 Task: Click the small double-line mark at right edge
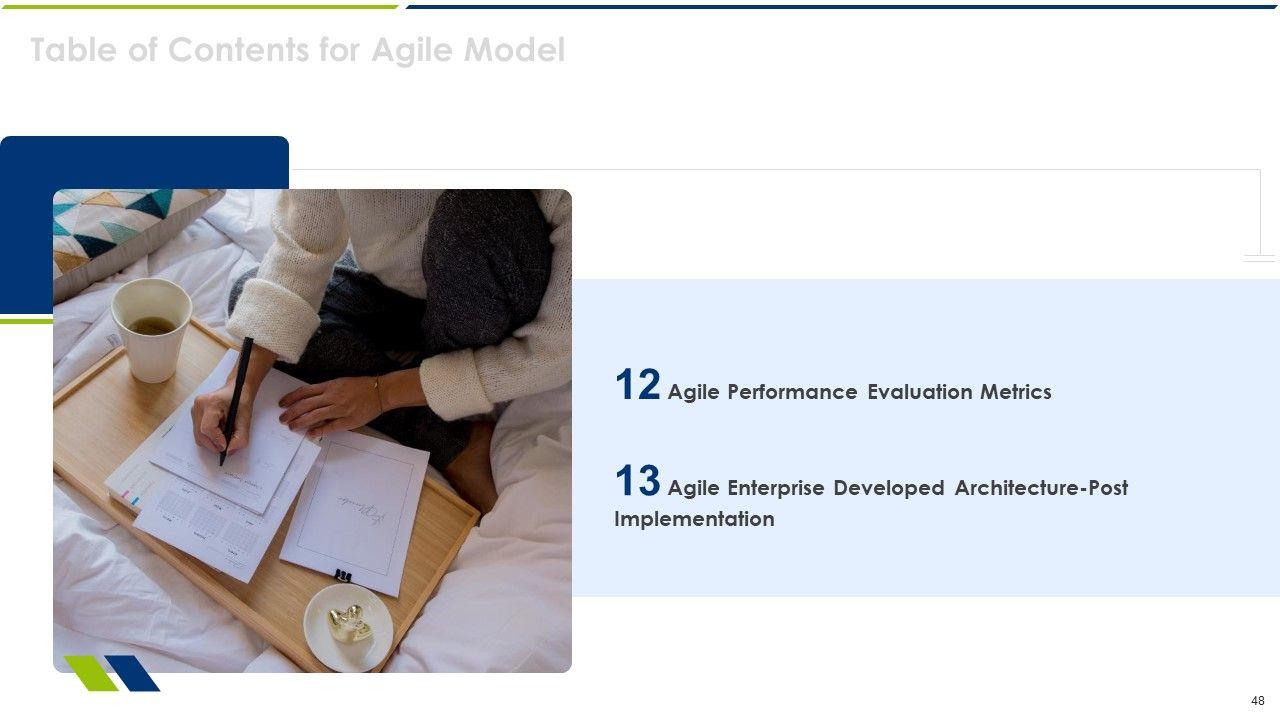tap(1259, 258)
